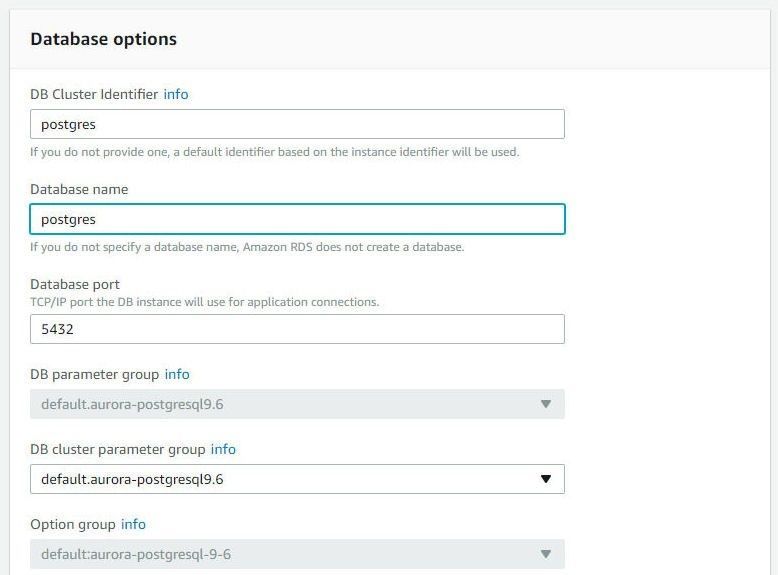Click the TCP/IP port description text
The height and width of the screenshot is (575, 778).
click(204, 302)
